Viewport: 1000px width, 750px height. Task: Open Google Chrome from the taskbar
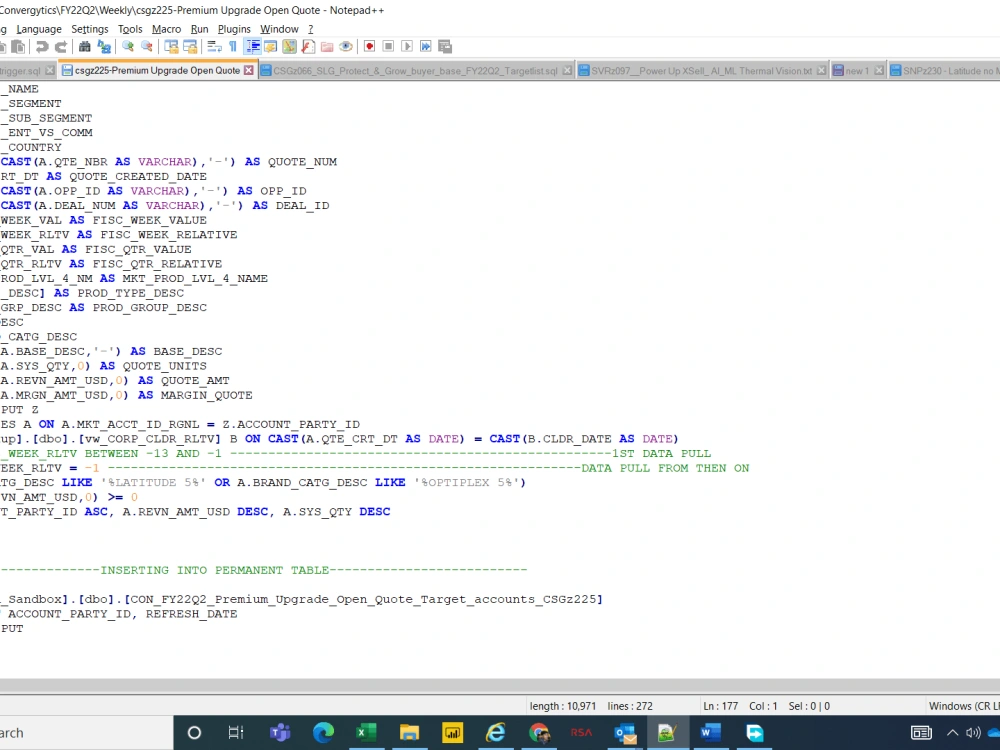pyautogui.click(x=539, y=733)
